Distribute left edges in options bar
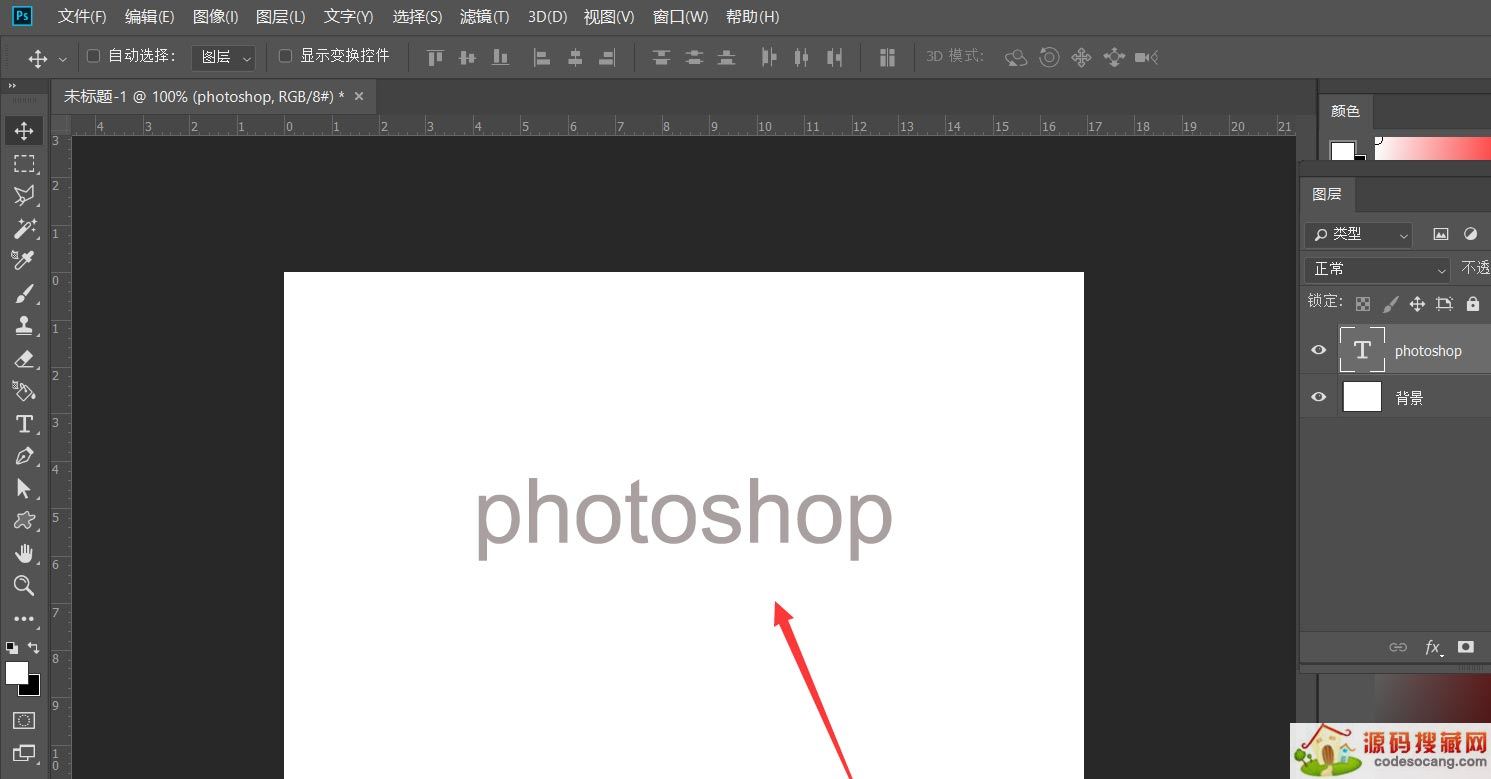The height and width of the screenshot is (779, 1491). (x=769, y=58)
